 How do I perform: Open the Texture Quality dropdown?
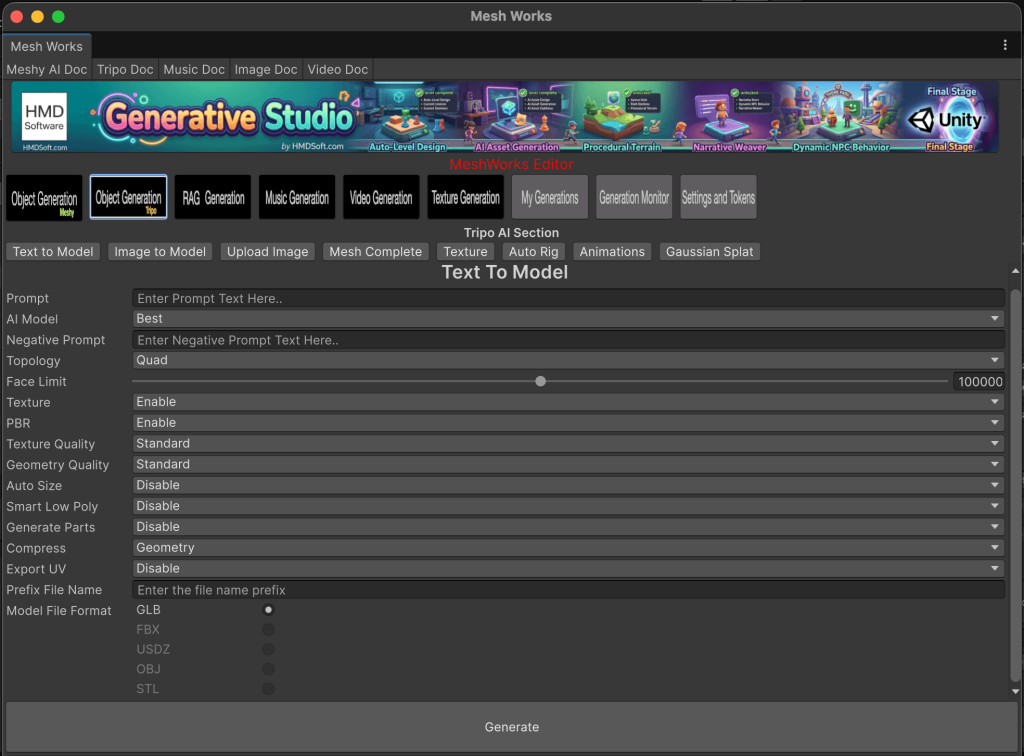(x=568, y=444)
